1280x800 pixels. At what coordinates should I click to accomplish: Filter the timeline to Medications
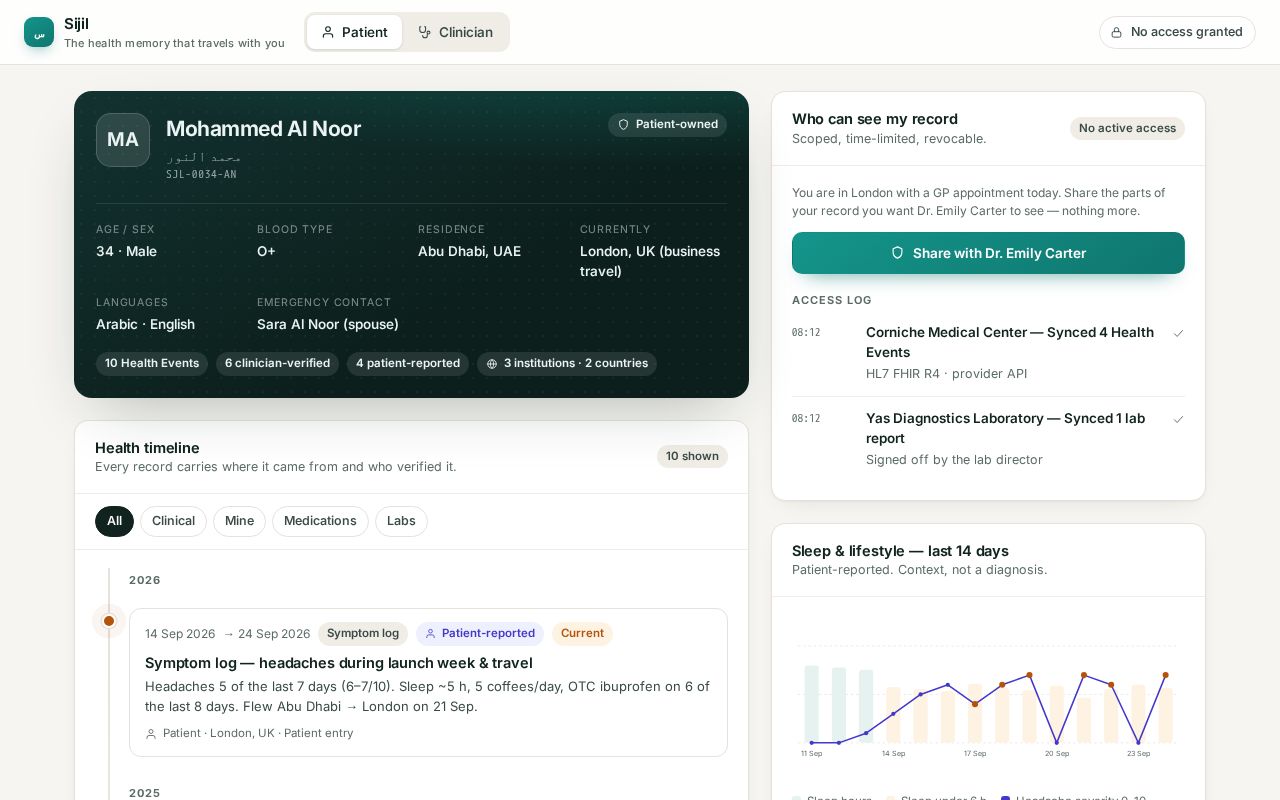tap(320, 521)
